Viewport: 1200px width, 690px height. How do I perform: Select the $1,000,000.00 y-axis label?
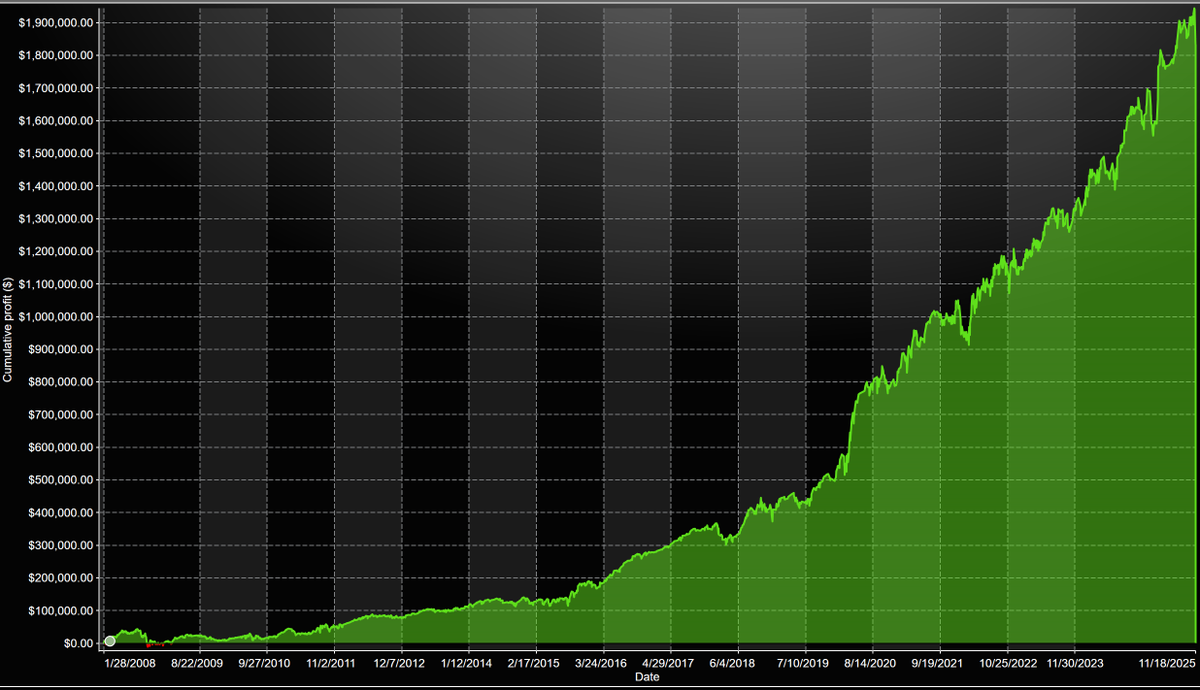58,316
